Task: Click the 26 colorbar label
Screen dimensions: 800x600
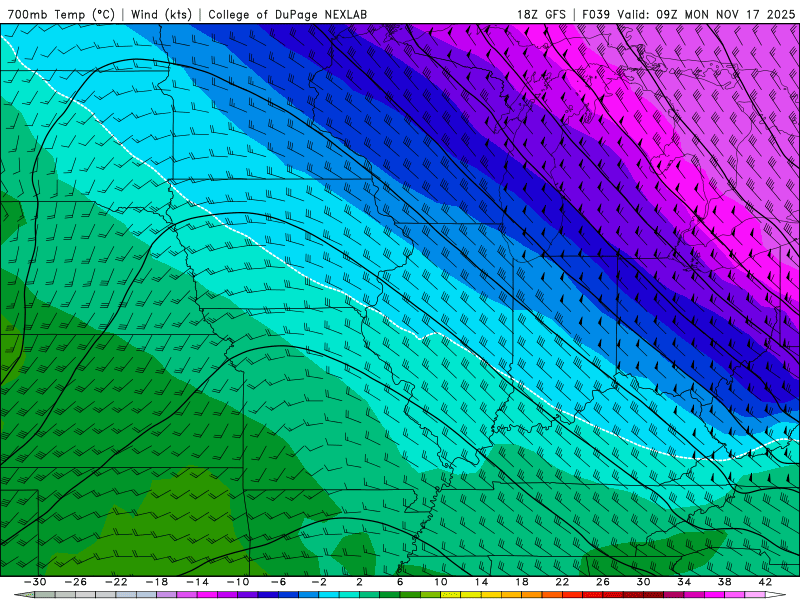Action: click(603, 582)
